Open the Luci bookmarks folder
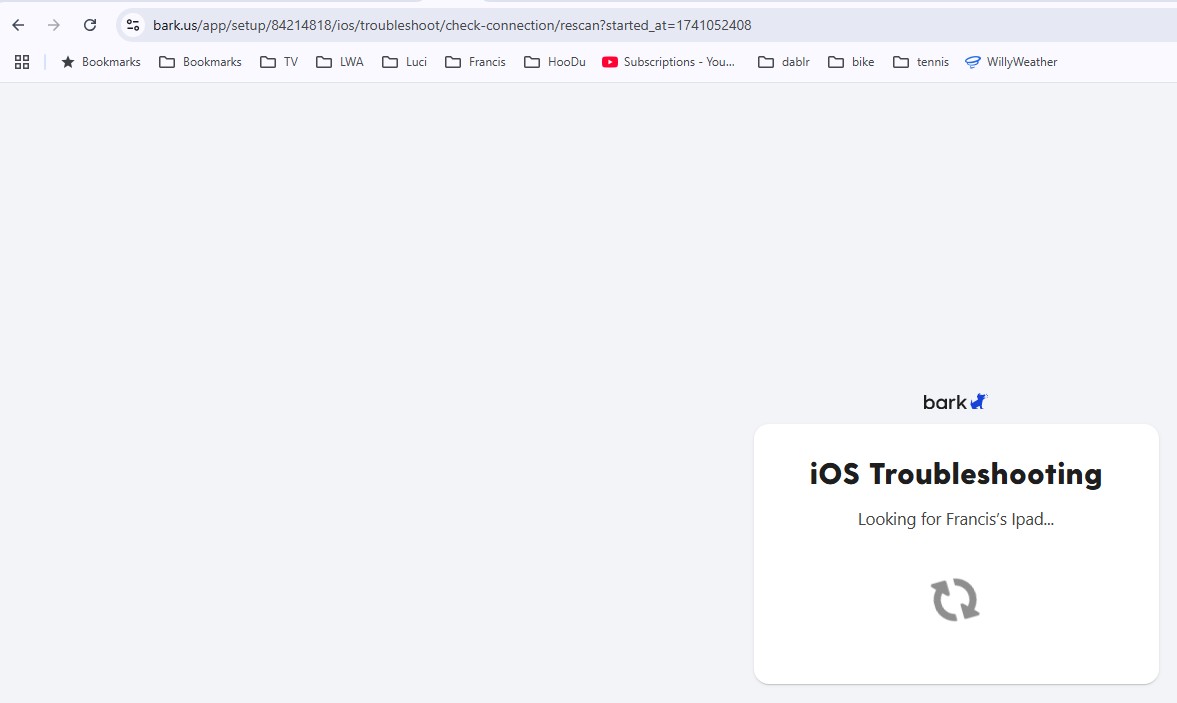The height and width of the screenshot is (703, 1177). coord(405,62)
